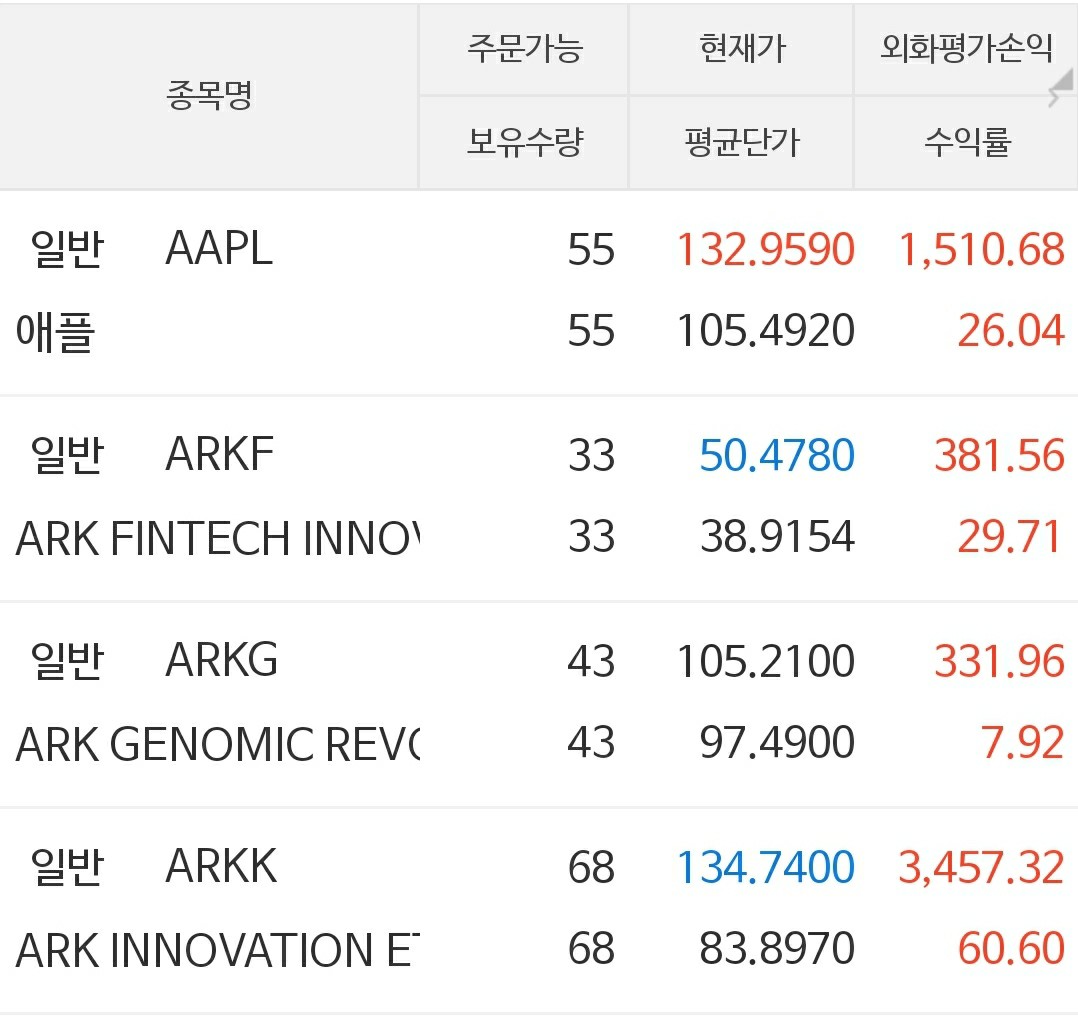Image resolution: width=1078 pixels, height=1025 pixels.
Task: Click ARKF current price 50.4780
Action: pos(777,456)
